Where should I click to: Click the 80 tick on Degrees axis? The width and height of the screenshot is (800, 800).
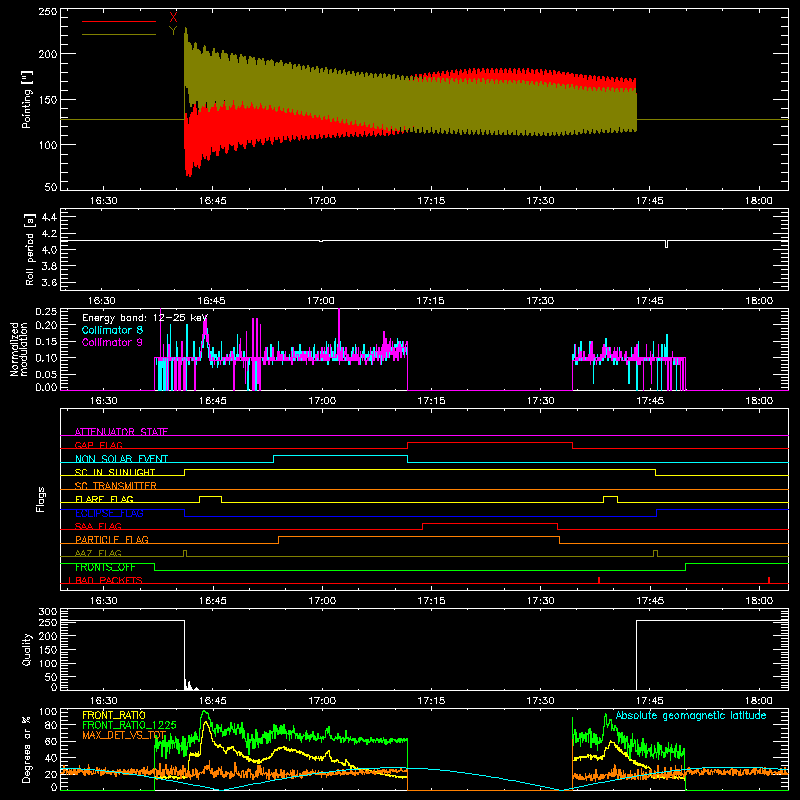pos(51,725)
